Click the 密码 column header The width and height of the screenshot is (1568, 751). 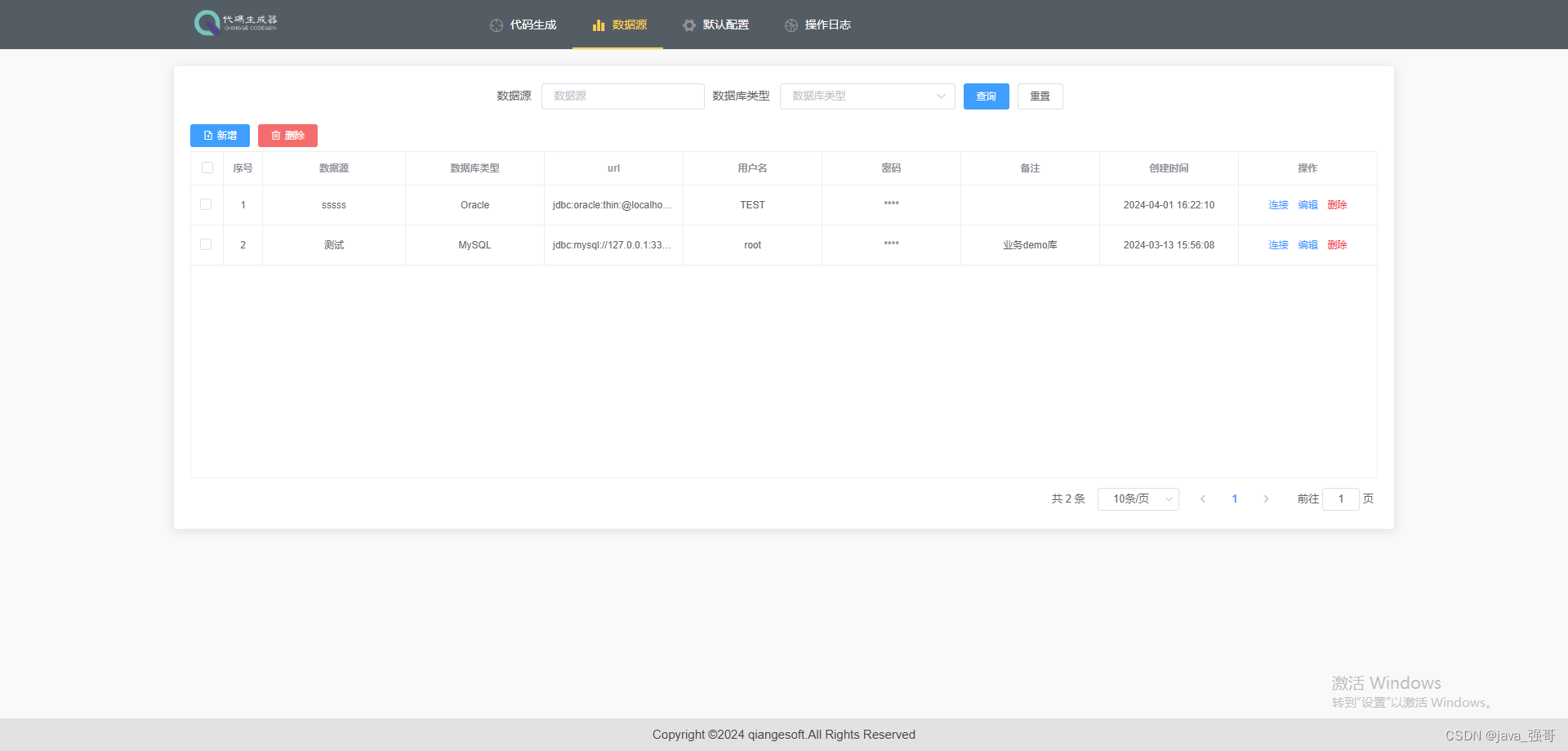891,168
